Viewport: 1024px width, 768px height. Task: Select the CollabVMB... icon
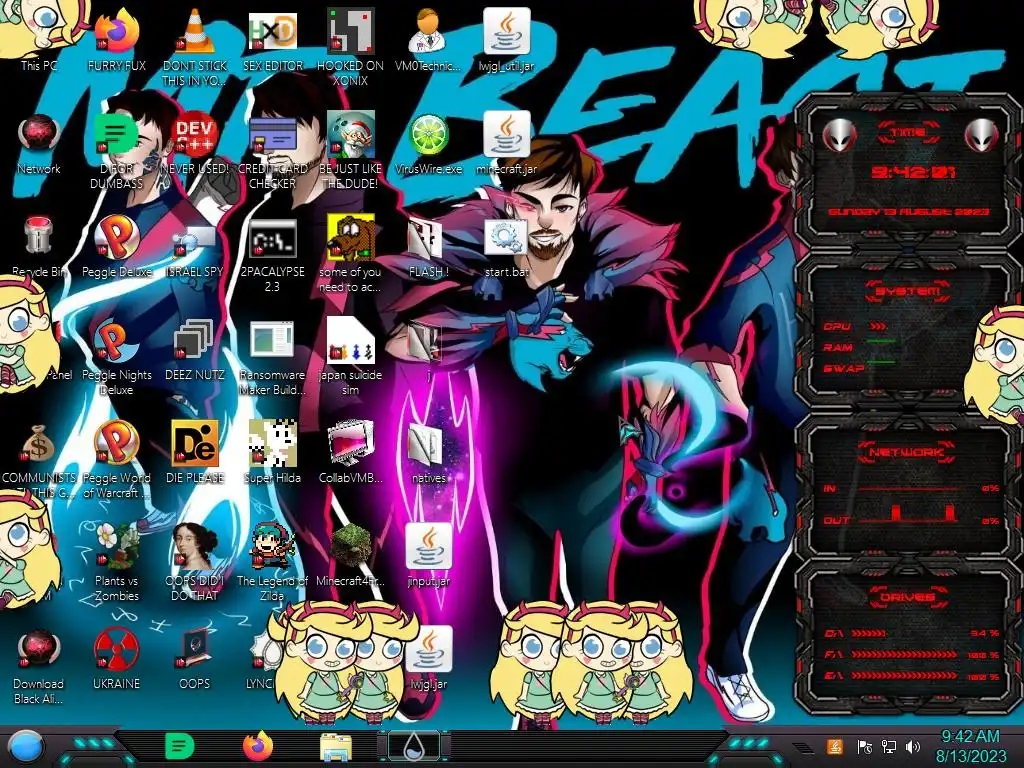tap(351, 453)
